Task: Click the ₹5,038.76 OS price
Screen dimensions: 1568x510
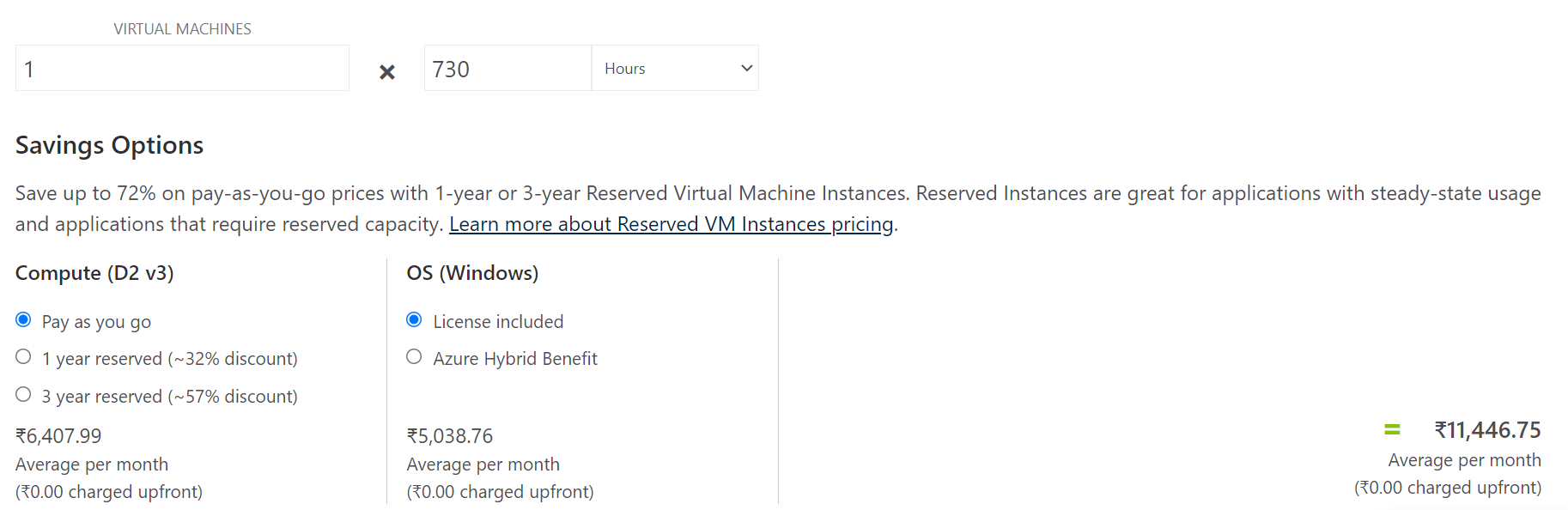Action: pos(450,436)
